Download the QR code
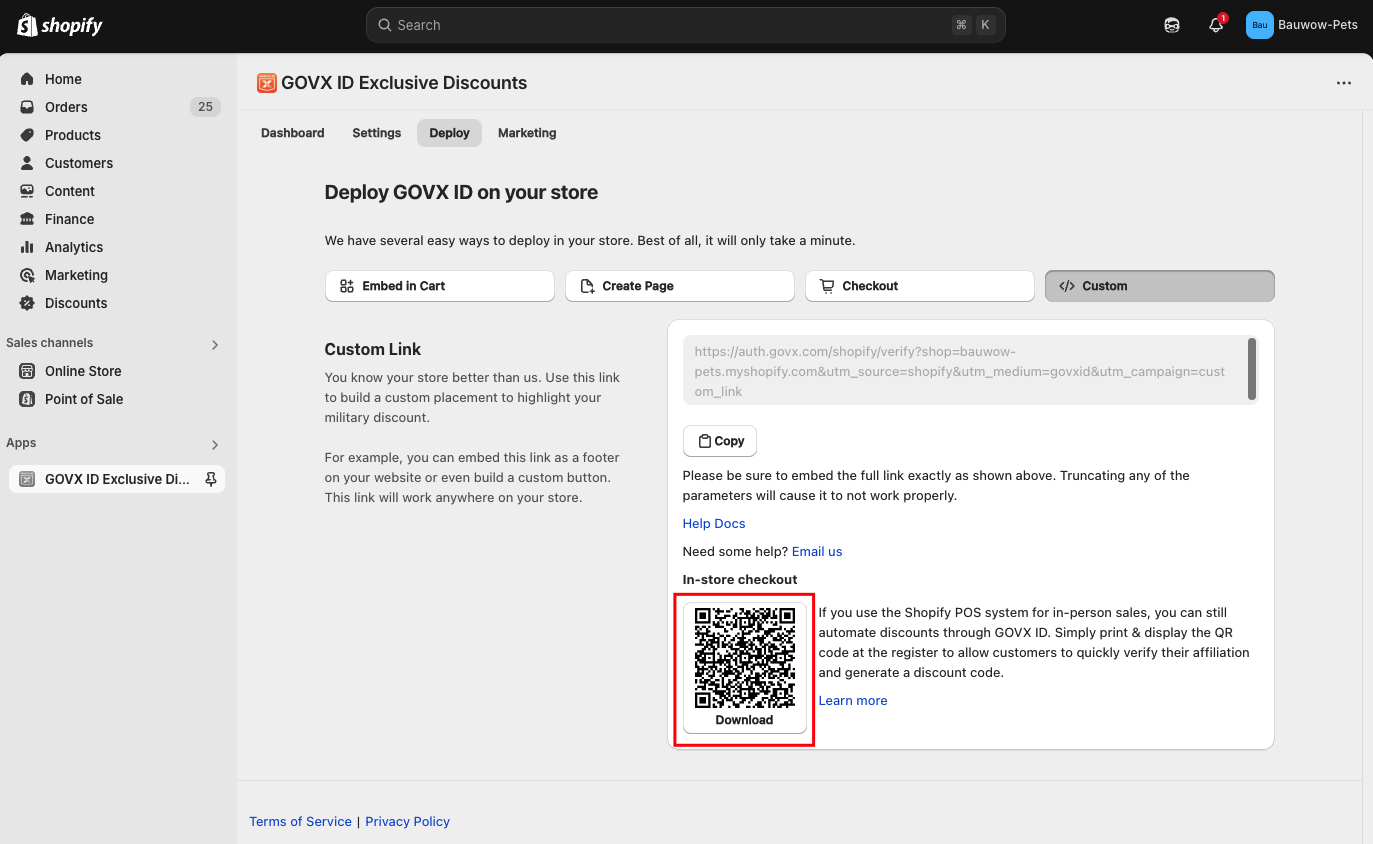The width and height of the screenshot is (1373, 844). (x=745, y=668)
